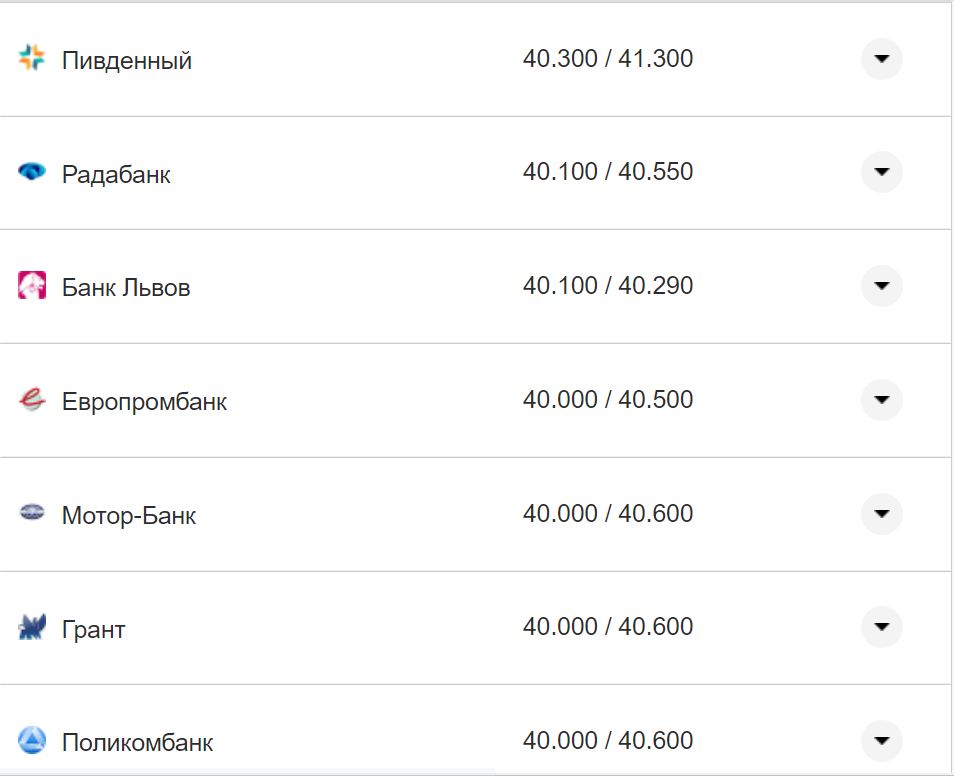Click the Мотор-Банк logo icon
The height and width of the screenshot is (776, 954).
point(32,514)
